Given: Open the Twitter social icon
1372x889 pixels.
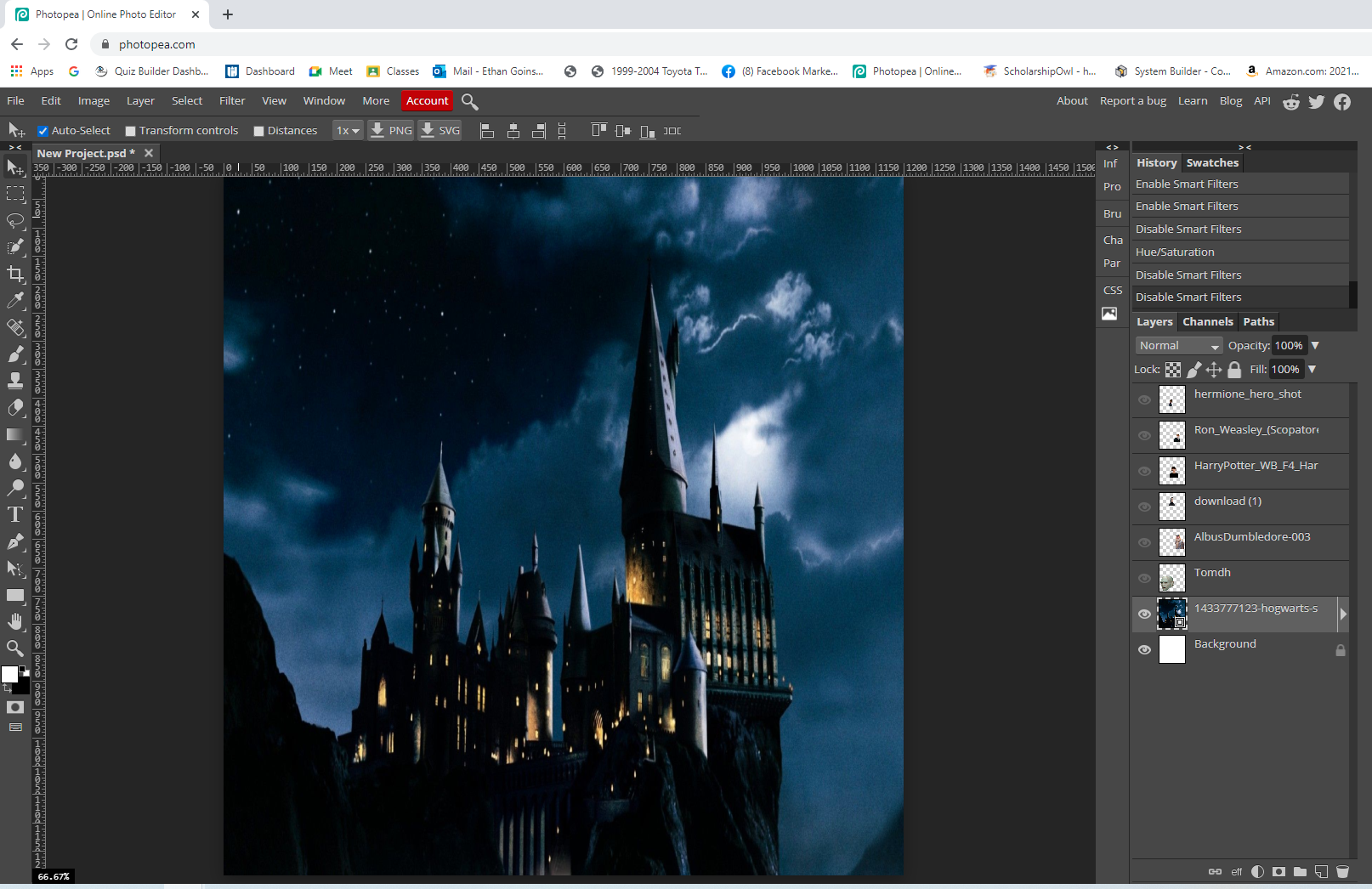Looking at the screenshot, I should (x=1317, y=102).
